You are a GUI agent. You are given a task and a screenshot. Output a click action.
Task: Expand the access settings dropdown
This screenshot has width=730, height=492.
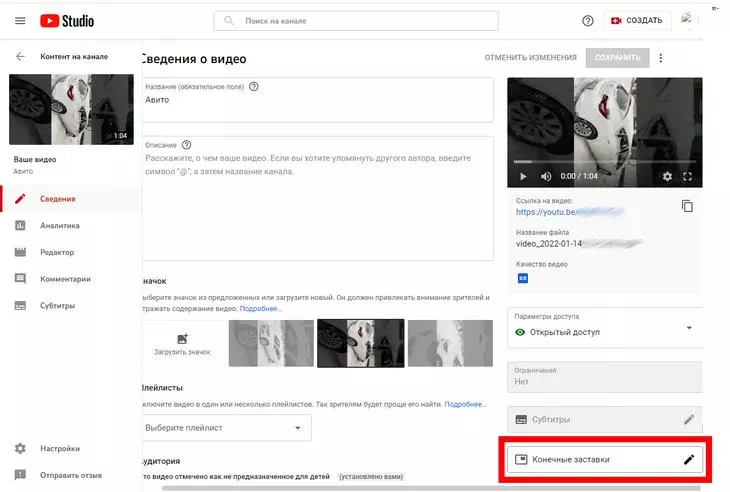(x=688, y=327)
